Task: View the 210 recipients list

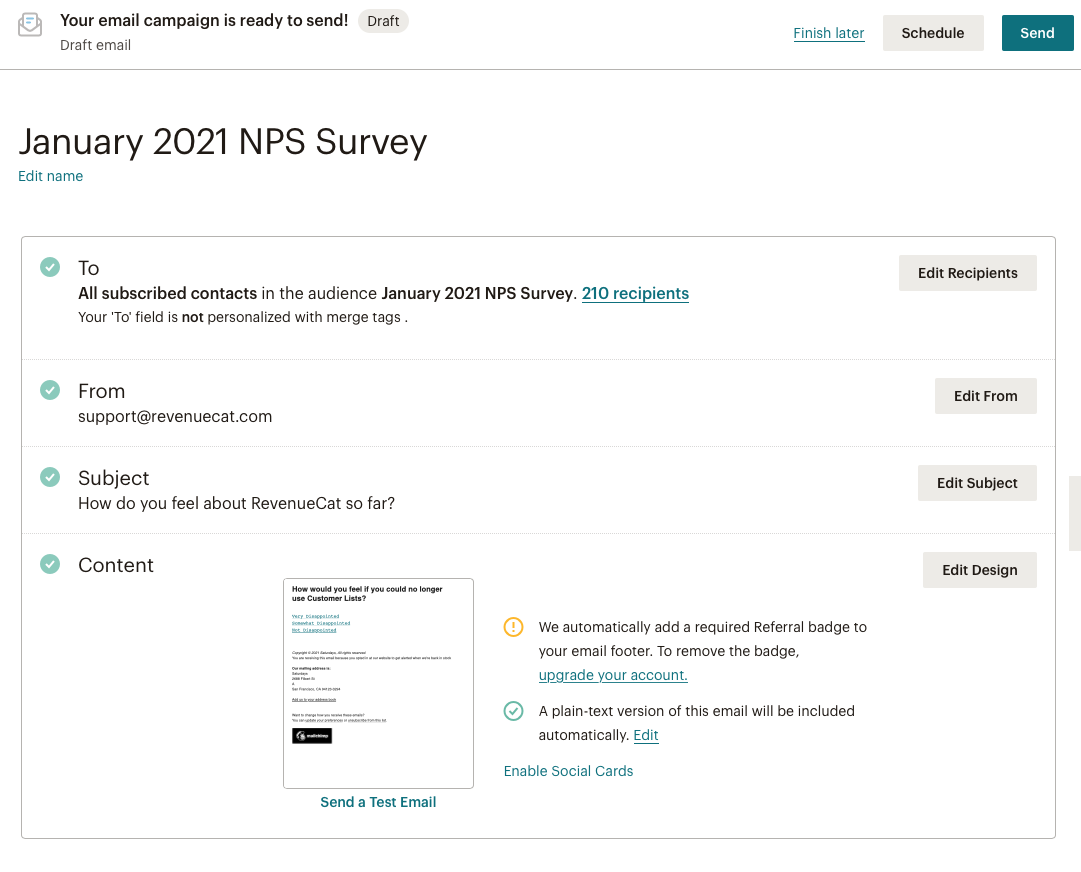Action: [635, 294]
